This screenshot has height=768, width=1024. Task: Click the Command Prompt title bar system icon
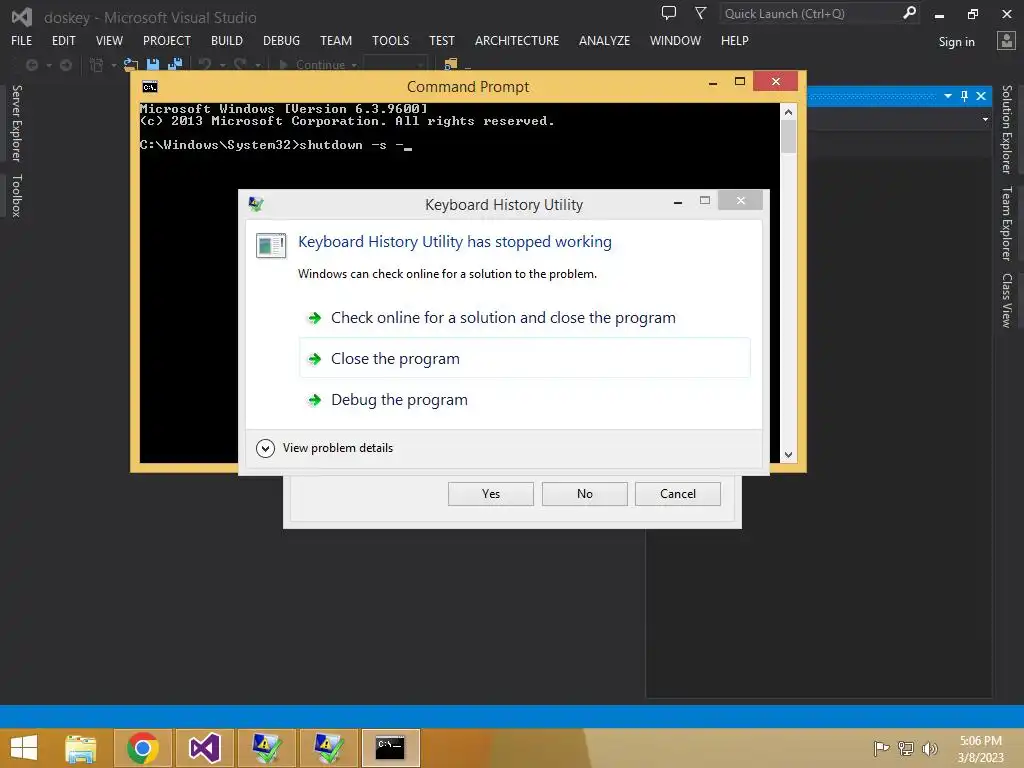(x=150, y=87)
